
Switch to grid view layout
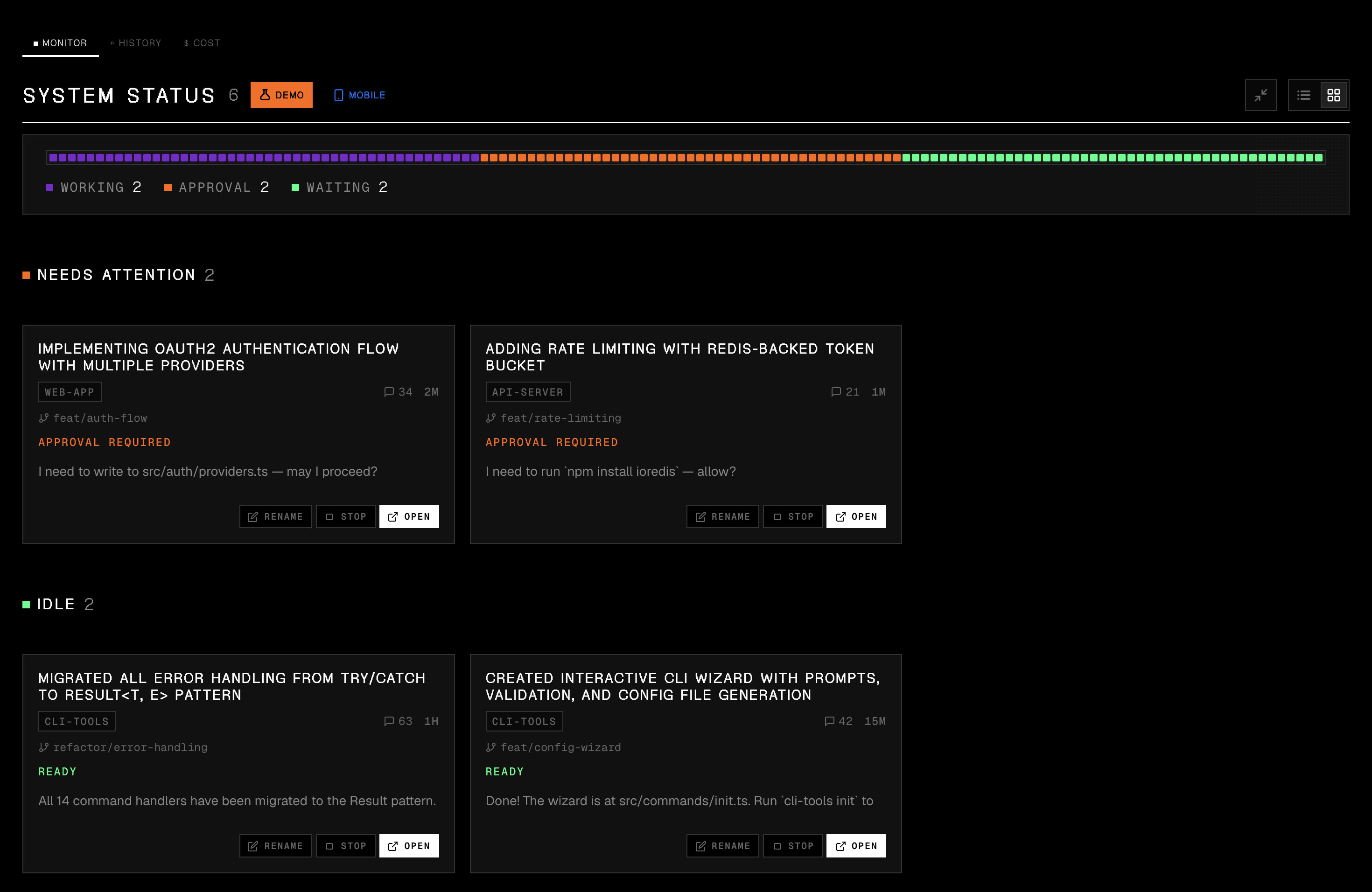[x=1333, y=95]
